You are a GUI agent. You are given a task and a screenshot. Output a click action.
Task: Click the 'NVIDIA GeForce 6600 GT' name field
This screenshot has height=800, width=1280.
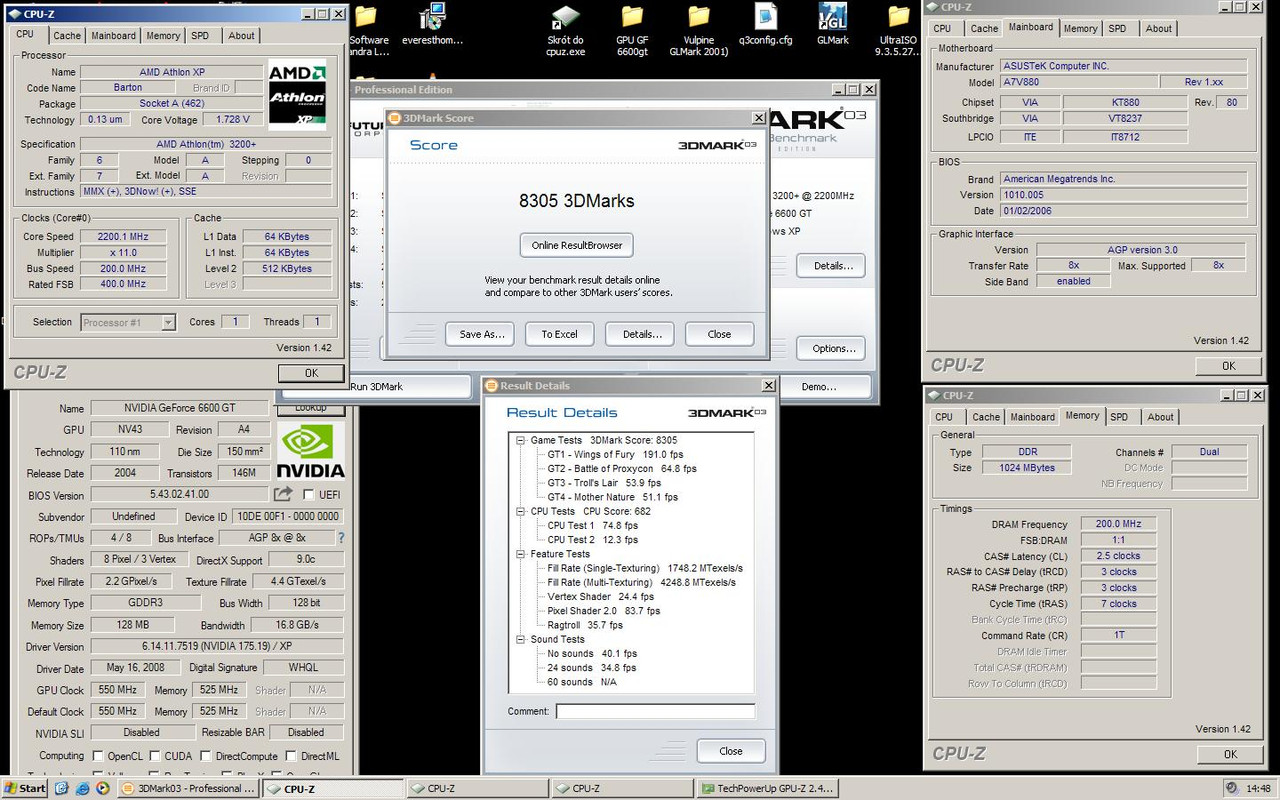point(179,408)
